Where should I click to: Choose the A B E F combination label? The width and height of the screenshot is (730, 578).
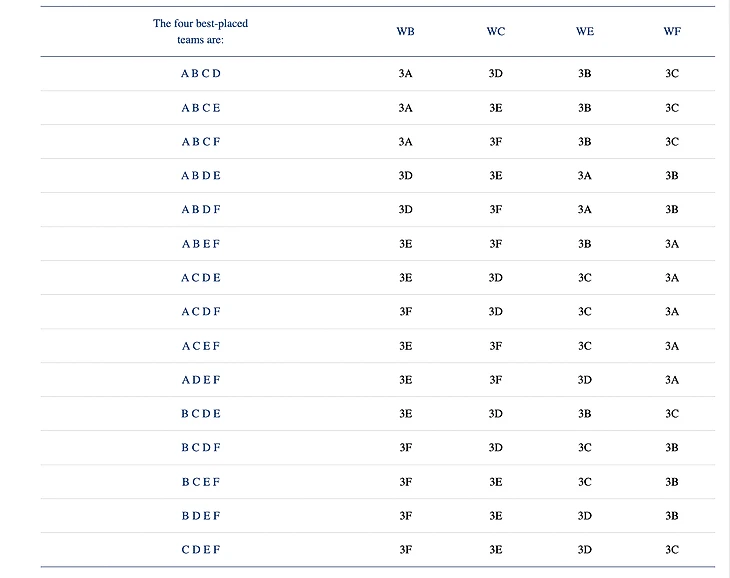click(201, 244)
